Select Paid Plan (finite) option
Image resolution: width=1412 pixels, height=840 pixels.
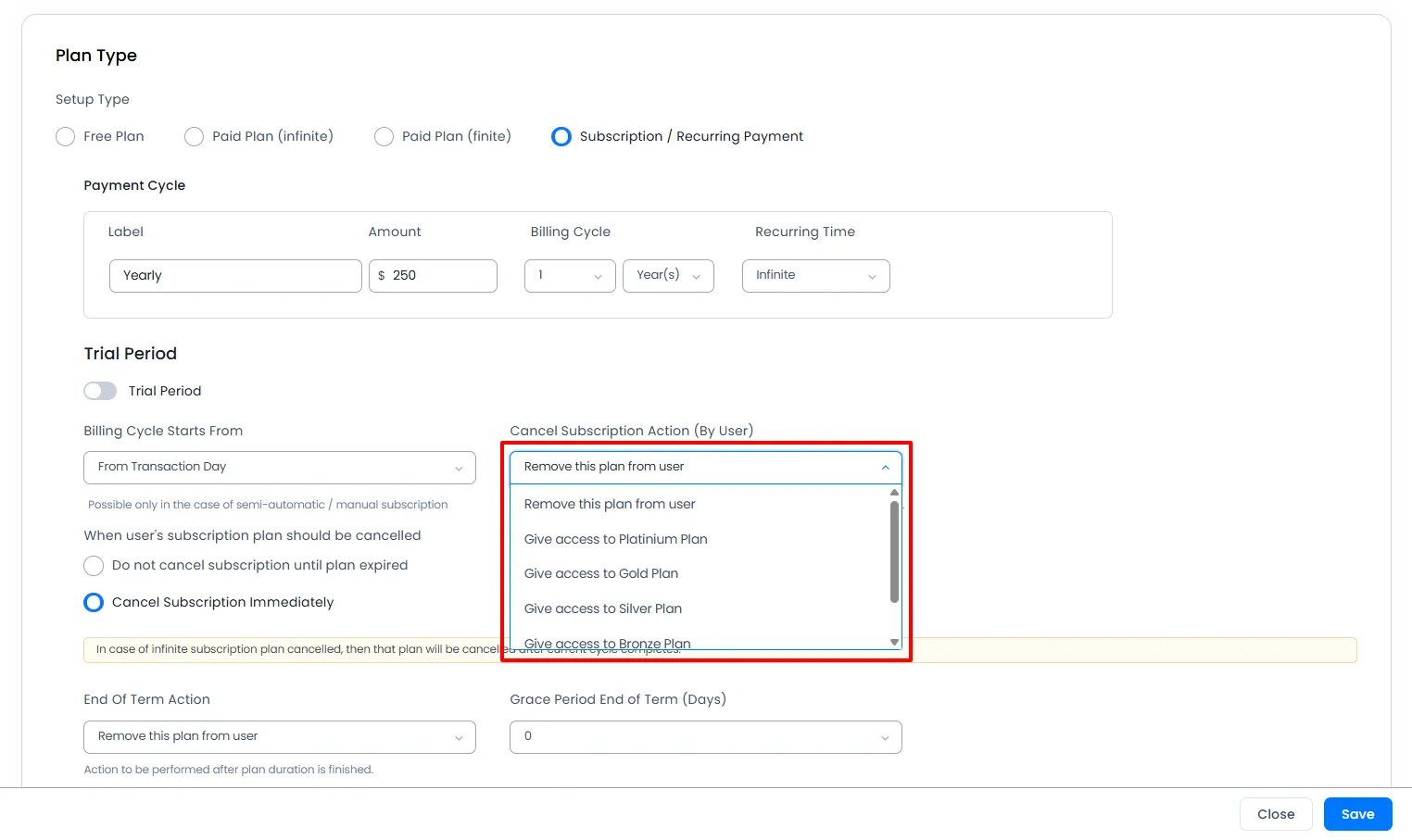point(385,137)
